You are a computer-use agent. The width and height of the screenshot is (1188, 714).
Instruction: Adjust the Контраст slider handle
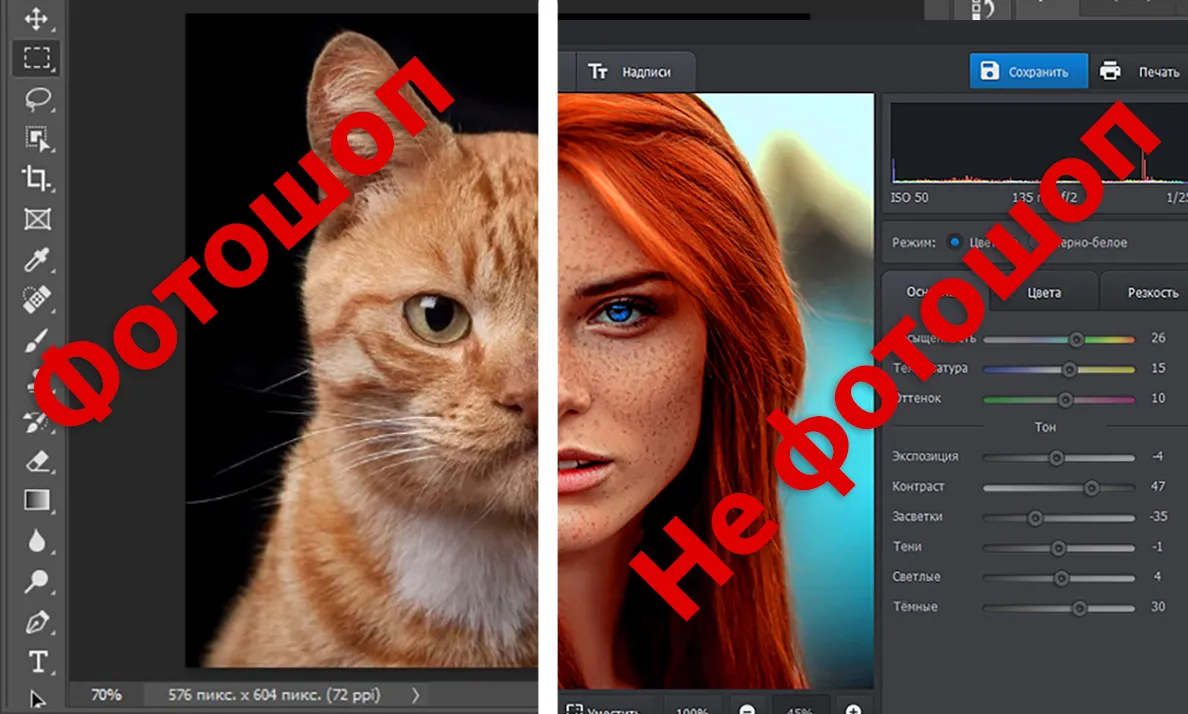tap(1091, 487)
